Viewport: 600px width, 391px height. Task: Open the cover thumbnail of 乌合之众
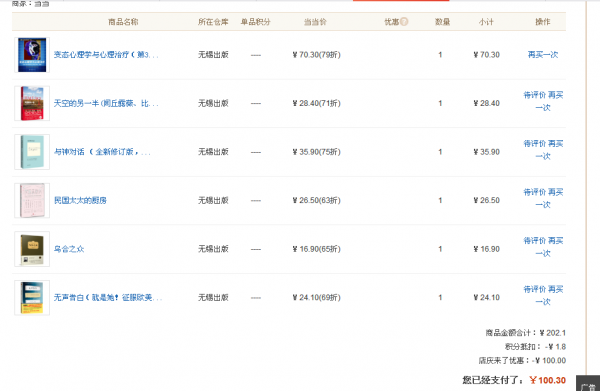(32, 249)
